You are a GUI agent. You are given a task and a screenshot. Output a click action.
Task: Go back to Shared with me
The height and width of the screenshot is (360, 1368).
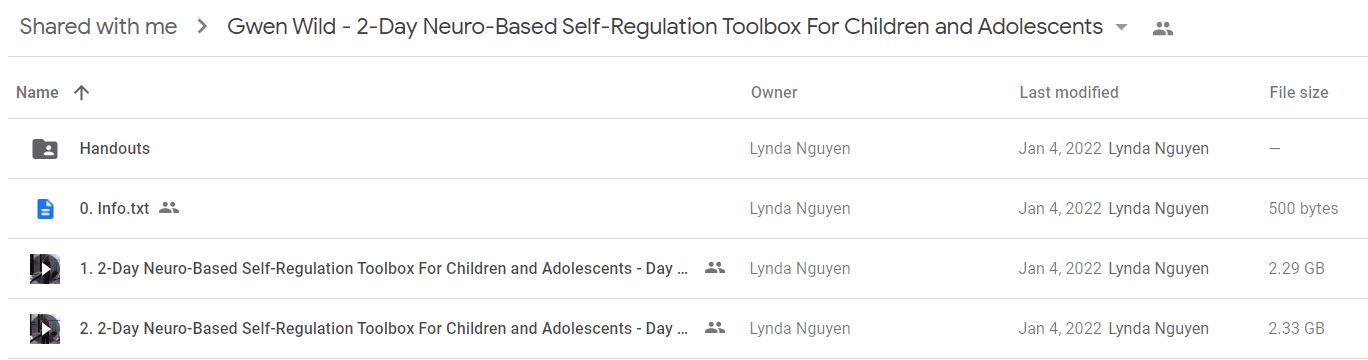[98, 27]
